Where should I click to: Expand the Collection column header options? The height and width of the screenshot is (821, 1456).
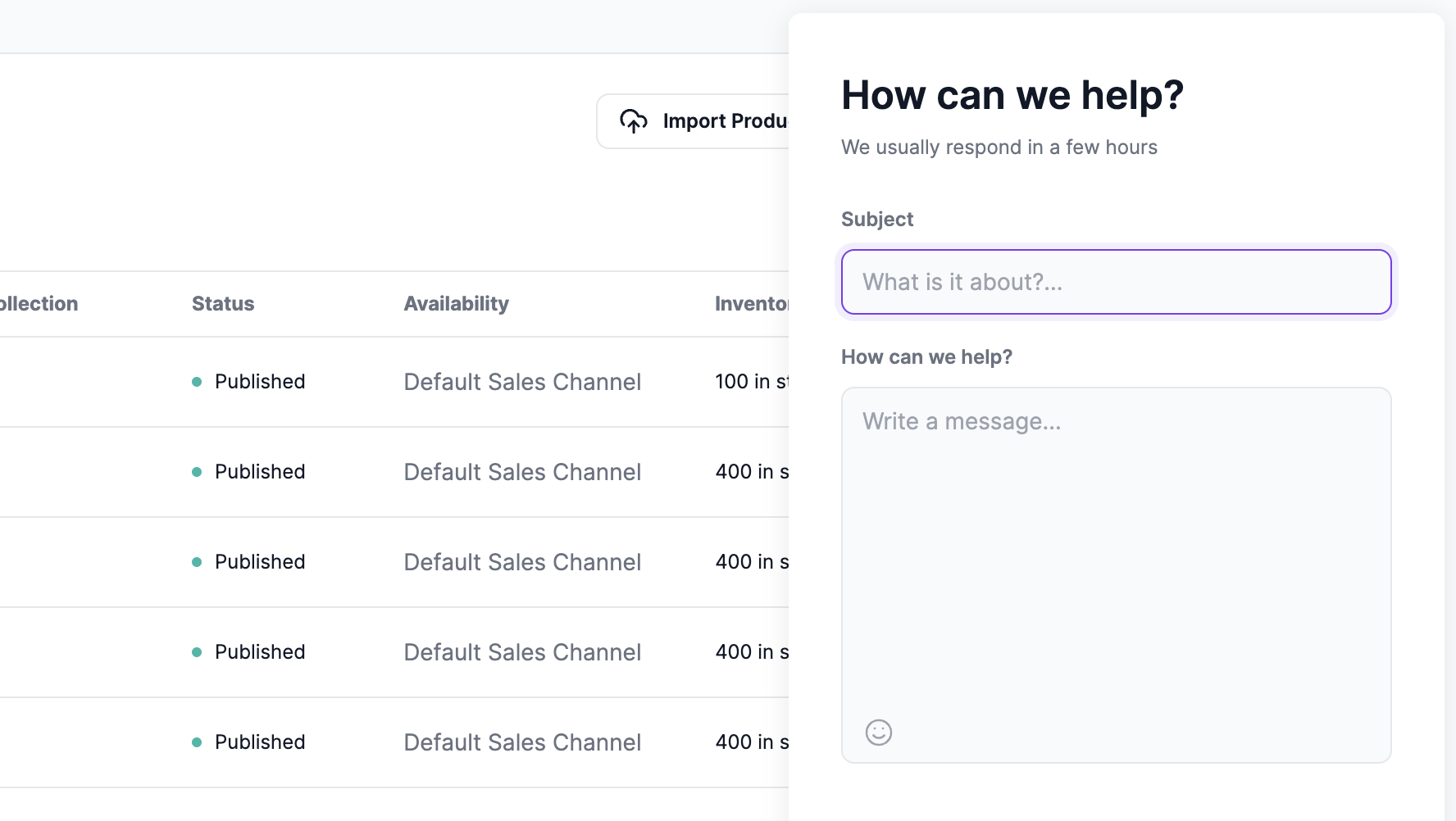point(39,303)
